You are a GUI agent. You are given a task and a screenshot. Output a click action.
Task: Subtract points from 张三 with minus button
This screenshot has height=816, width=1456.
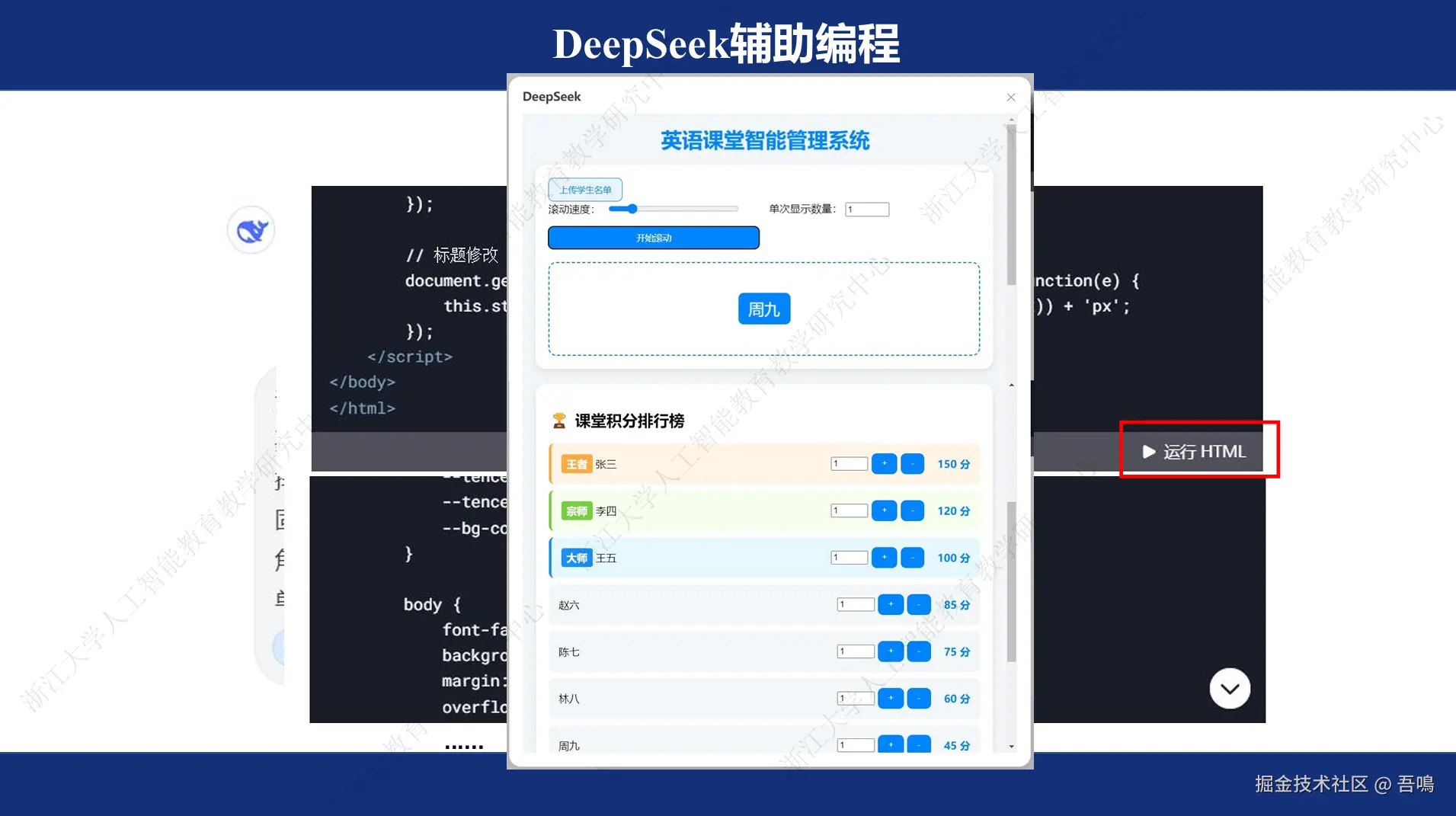(912, 464)
